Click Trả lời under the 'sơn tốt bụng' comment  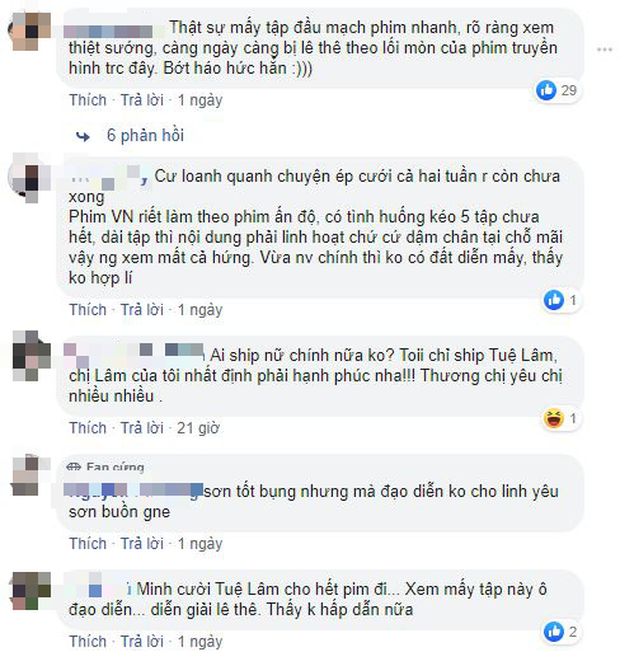[x=142, y=543]
